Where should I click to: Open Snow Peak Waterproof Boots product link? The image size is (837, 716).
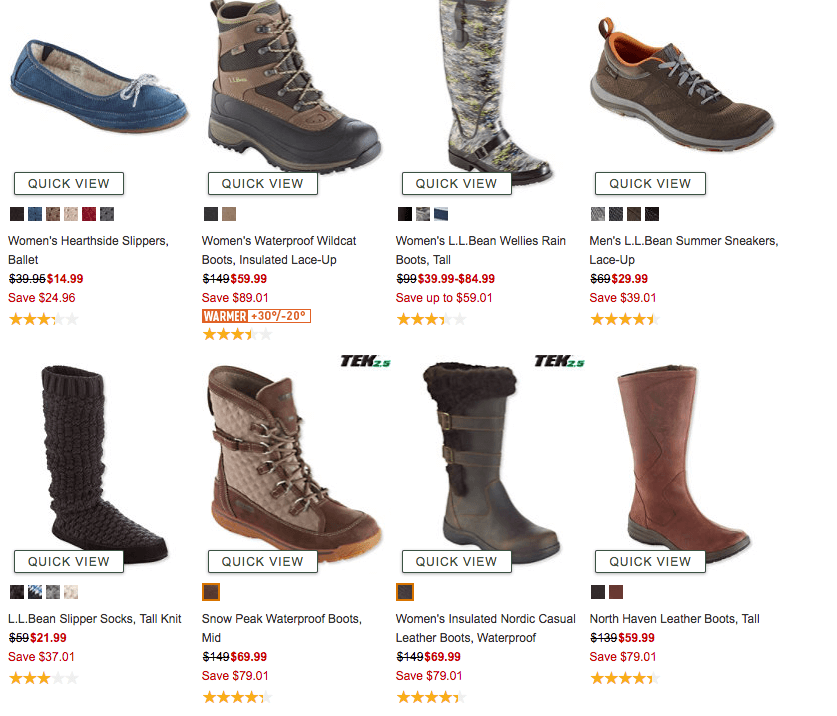[x=282, y=628]
